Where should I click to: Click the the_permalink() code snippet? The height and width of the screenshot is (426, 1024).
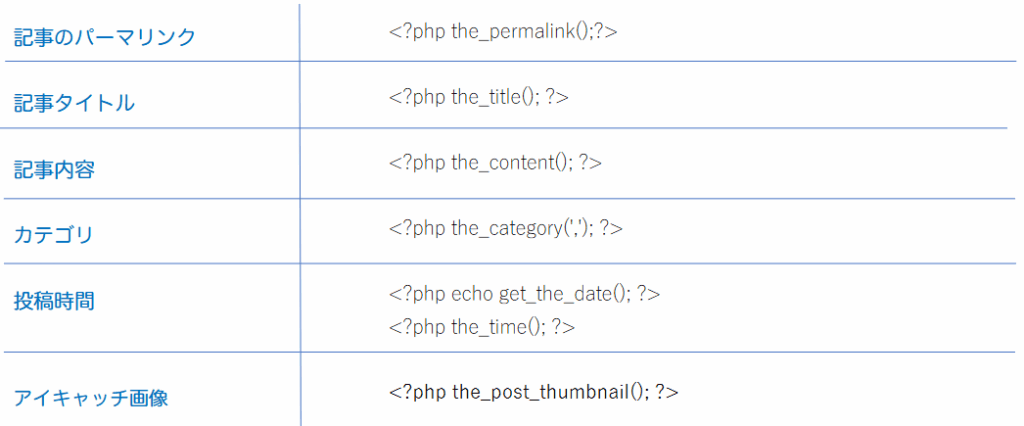503,31
